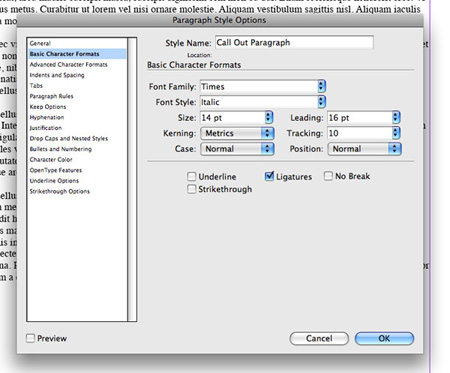This screenshot has height=373, width=450.
Task: Select General in the category list
Action: pyautogui.click(x=40, y=43)
